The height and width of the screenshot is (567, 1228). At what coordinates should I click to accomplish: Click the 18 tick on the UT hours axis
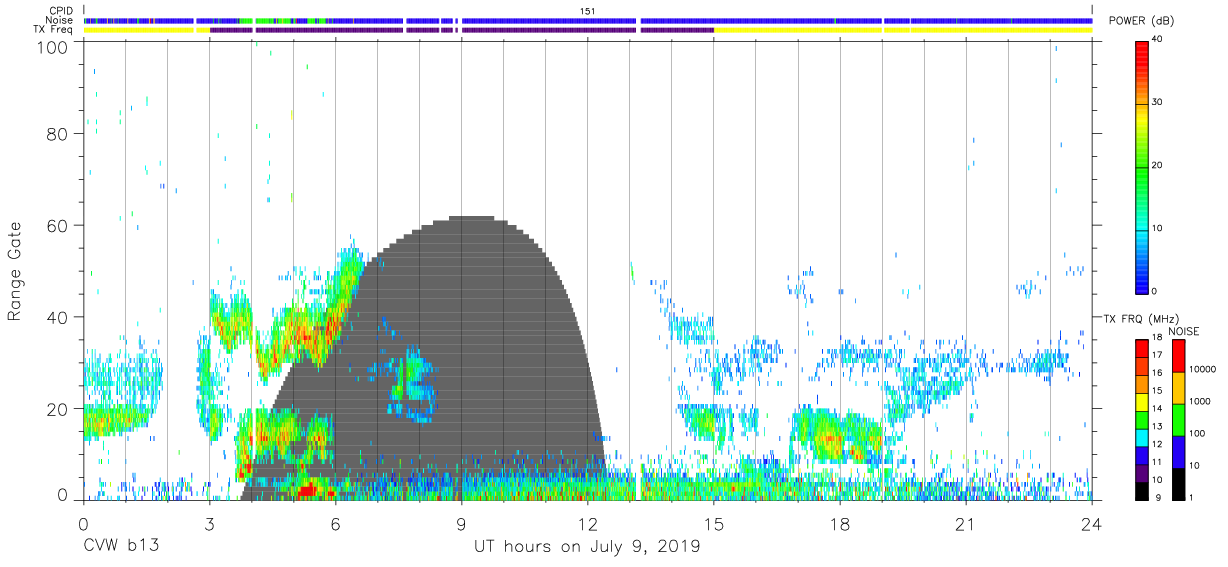pos(840,523)
